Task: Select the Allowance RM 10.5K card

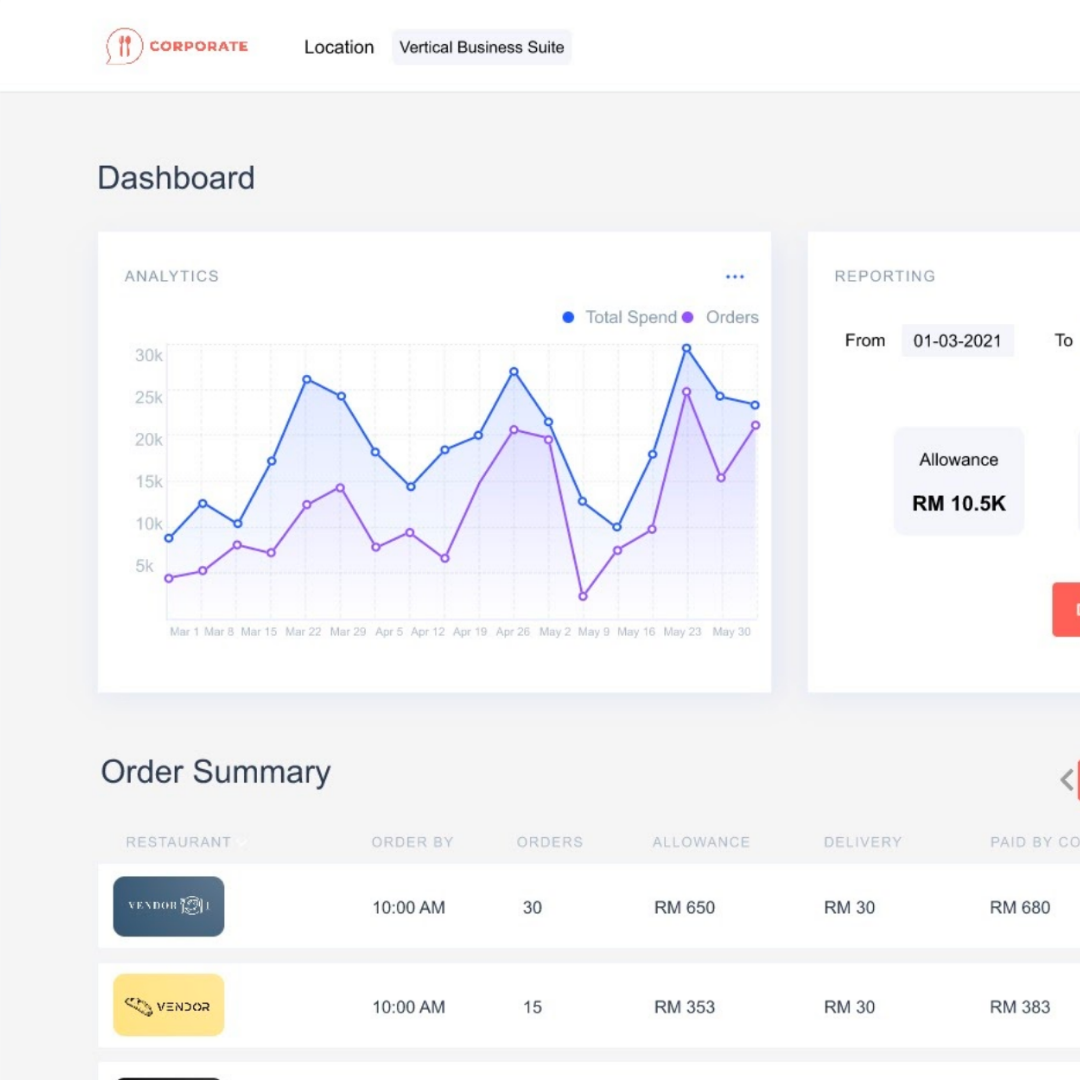Action: point(958,481)
